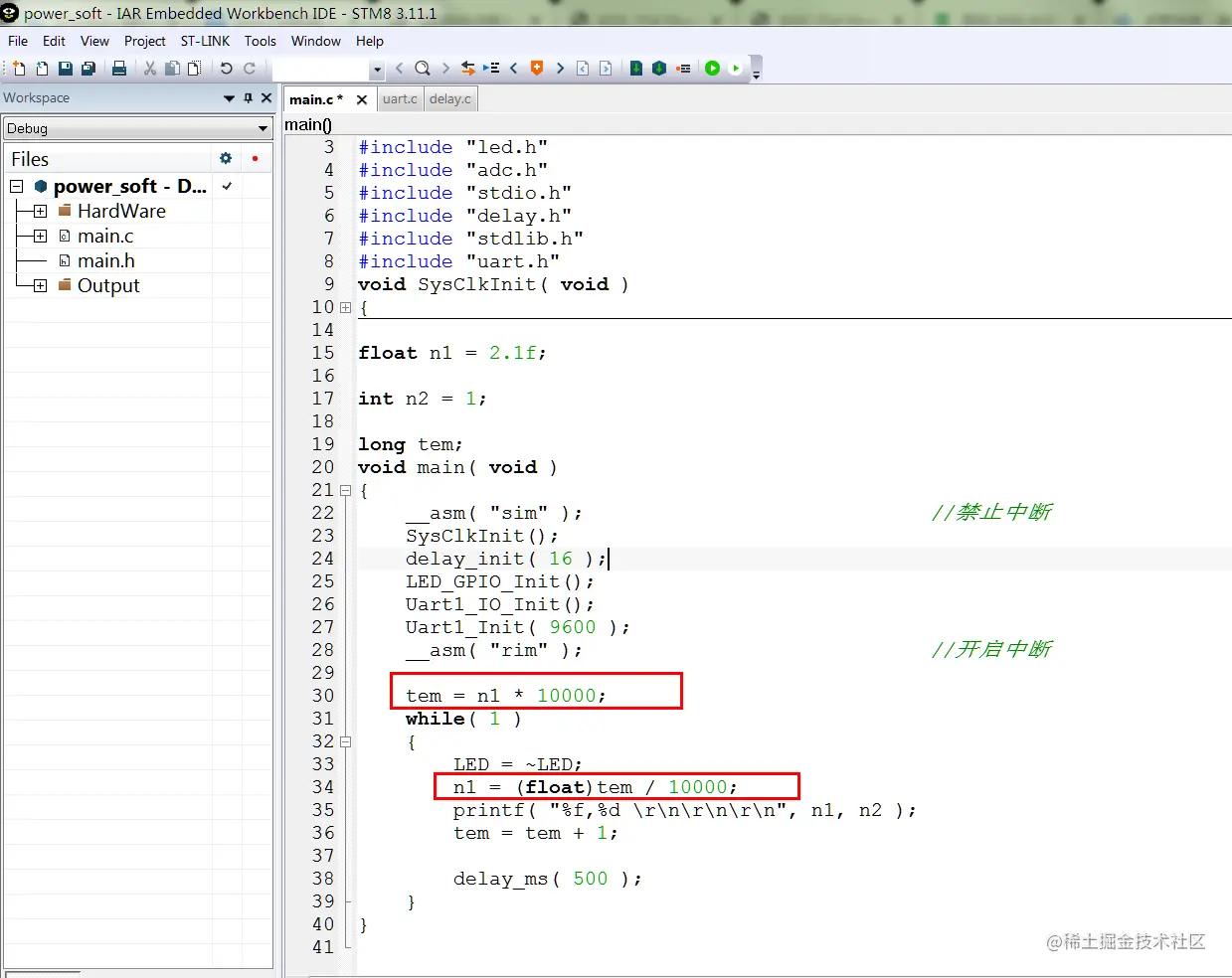The width and height of the screenshot is (1232, 978).
Task: Undo the last edit
Action: [x=227, y=69]
